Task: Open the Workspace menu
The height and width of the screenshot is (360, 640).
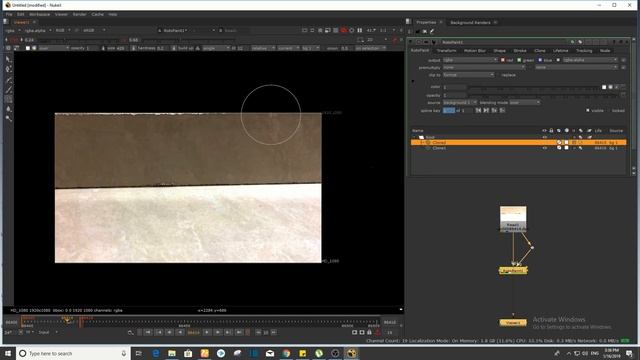Action: tap(40, 14)
